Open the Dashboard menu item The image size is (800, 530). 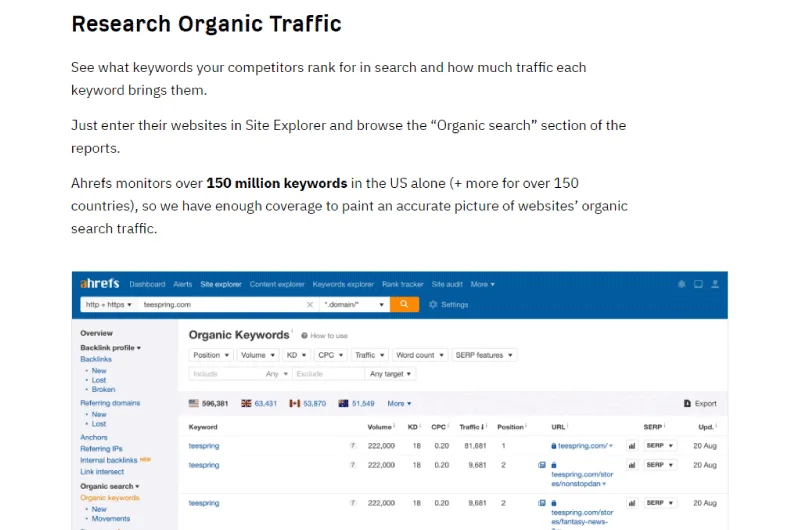(x=147, y=284)
